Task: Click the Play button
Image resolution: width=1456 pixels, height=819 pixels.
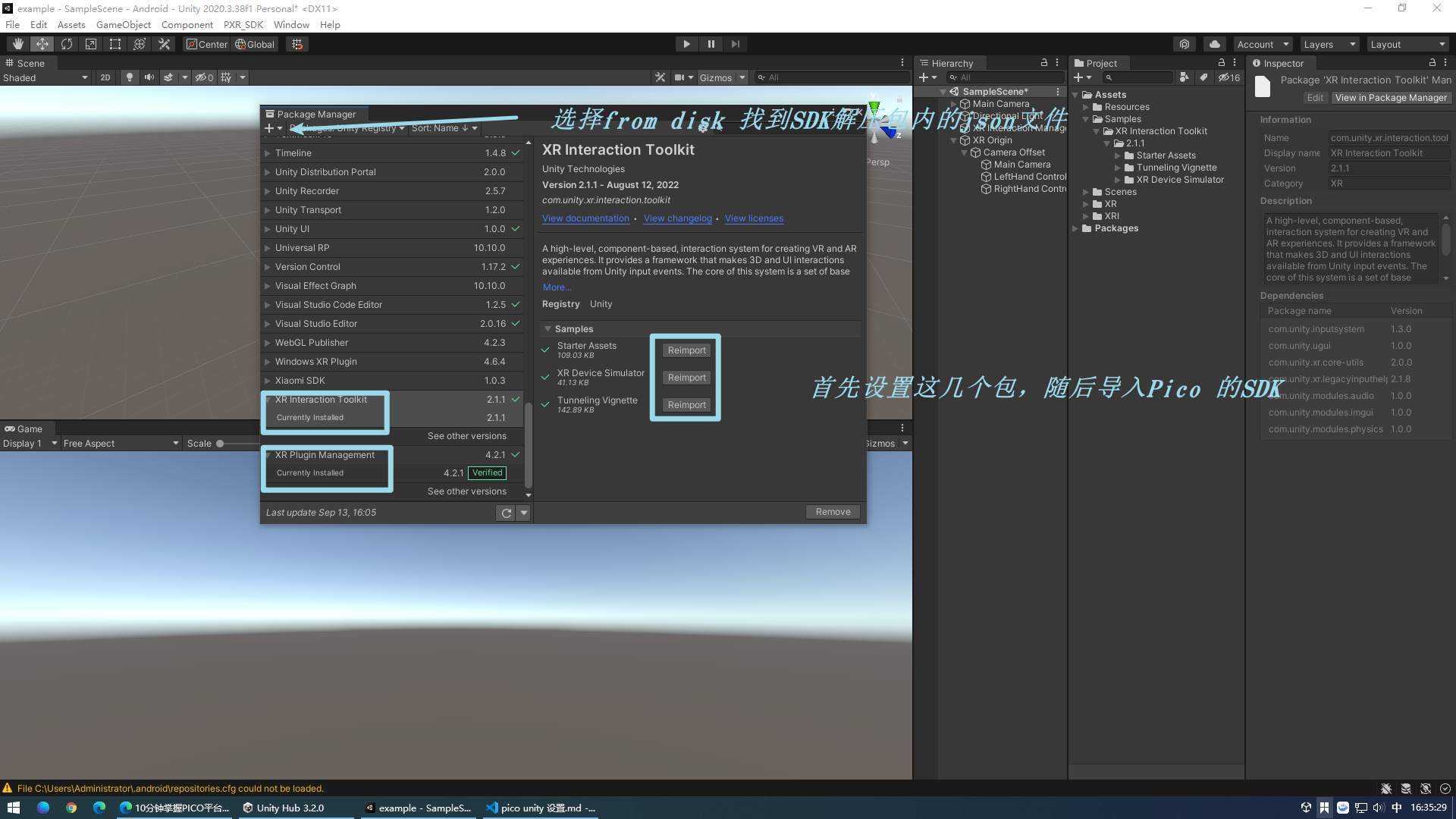Action: [686, 44]
